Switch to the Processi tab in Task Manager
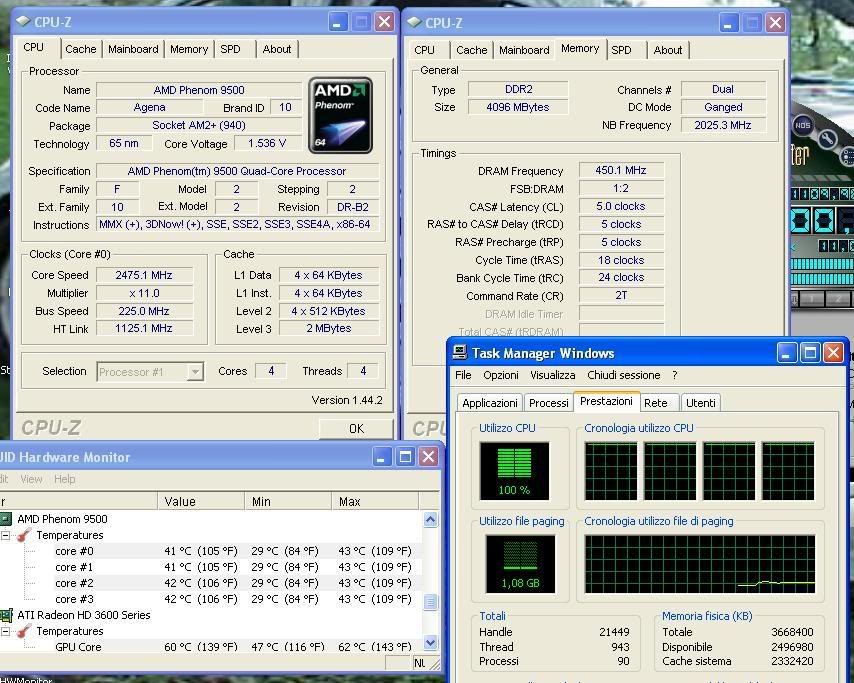Viewport: 854px width, 683px height. tap(548, 403)
